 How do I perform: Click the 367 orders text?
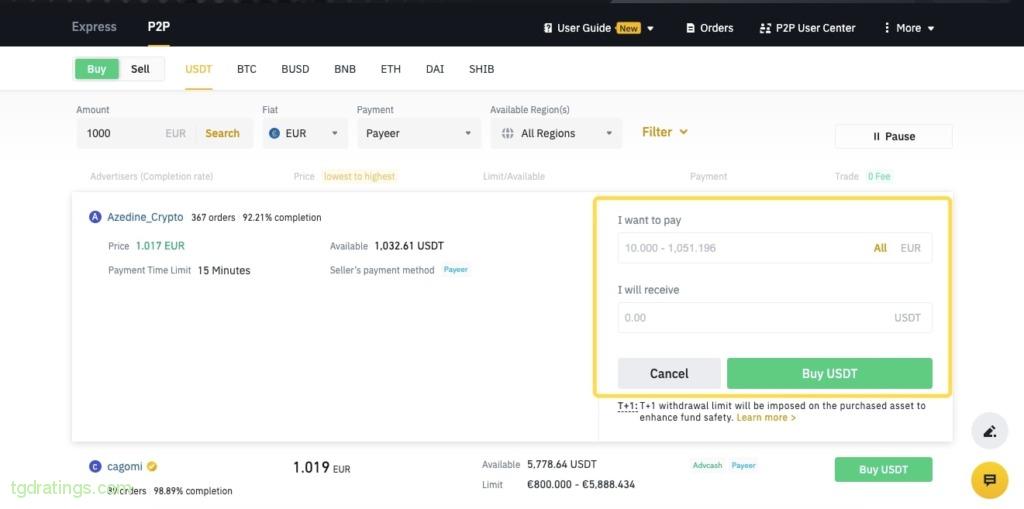(x=213, y=218)
